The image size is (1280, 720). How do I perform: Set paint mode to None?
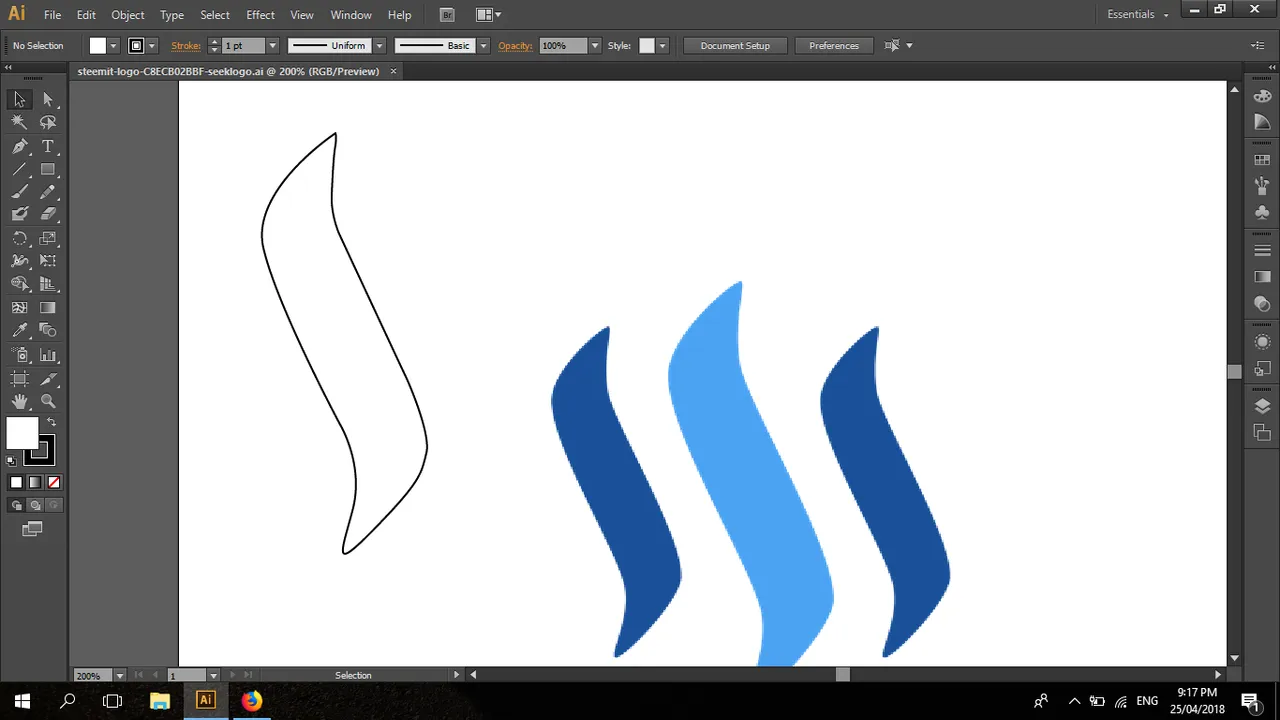point(54,482)
